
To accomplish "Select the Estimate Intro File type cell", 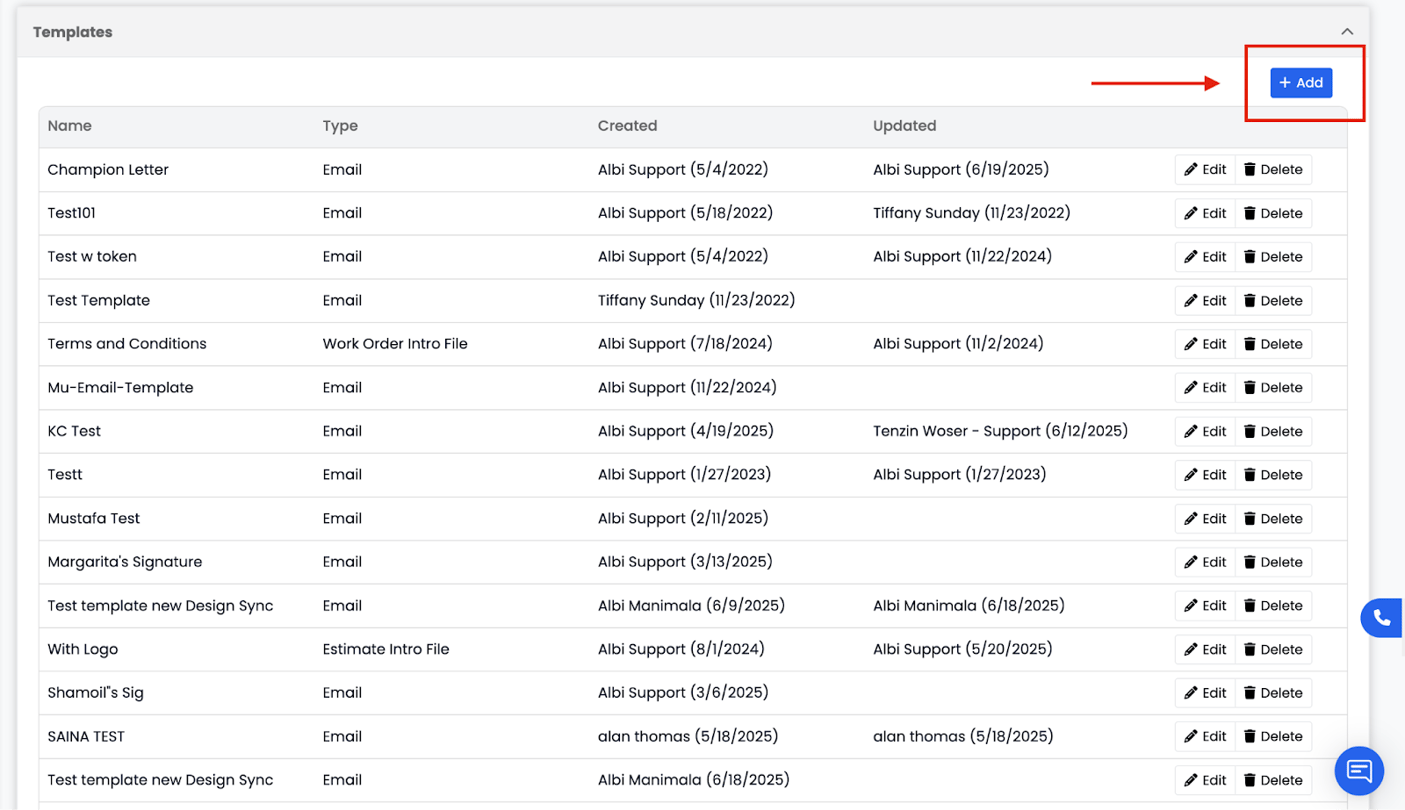I will (386, 649).
